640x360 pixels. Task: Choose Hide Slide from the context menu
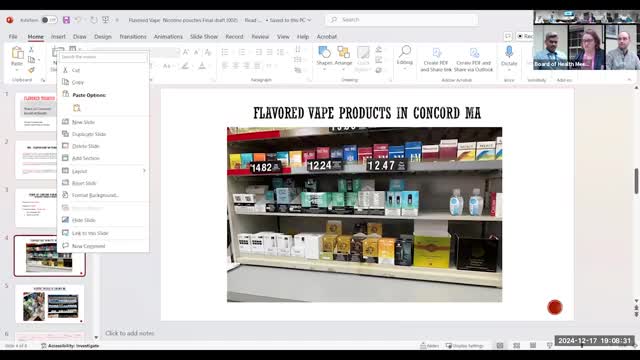[x=103, y=220]
